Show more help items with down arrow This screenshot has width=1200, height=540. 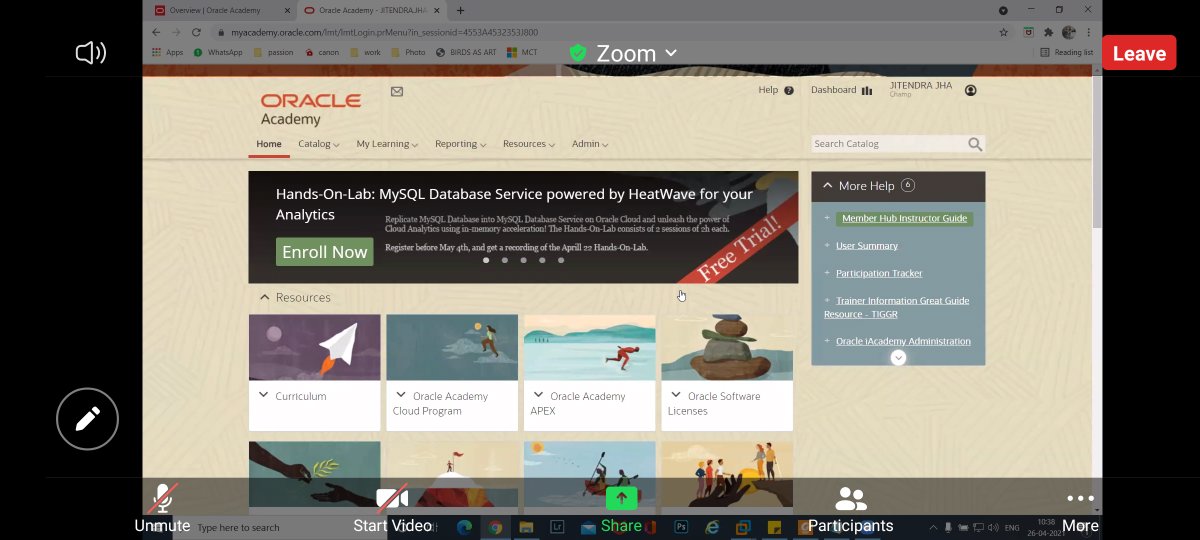pyautogui.click(x=898, y=357)
